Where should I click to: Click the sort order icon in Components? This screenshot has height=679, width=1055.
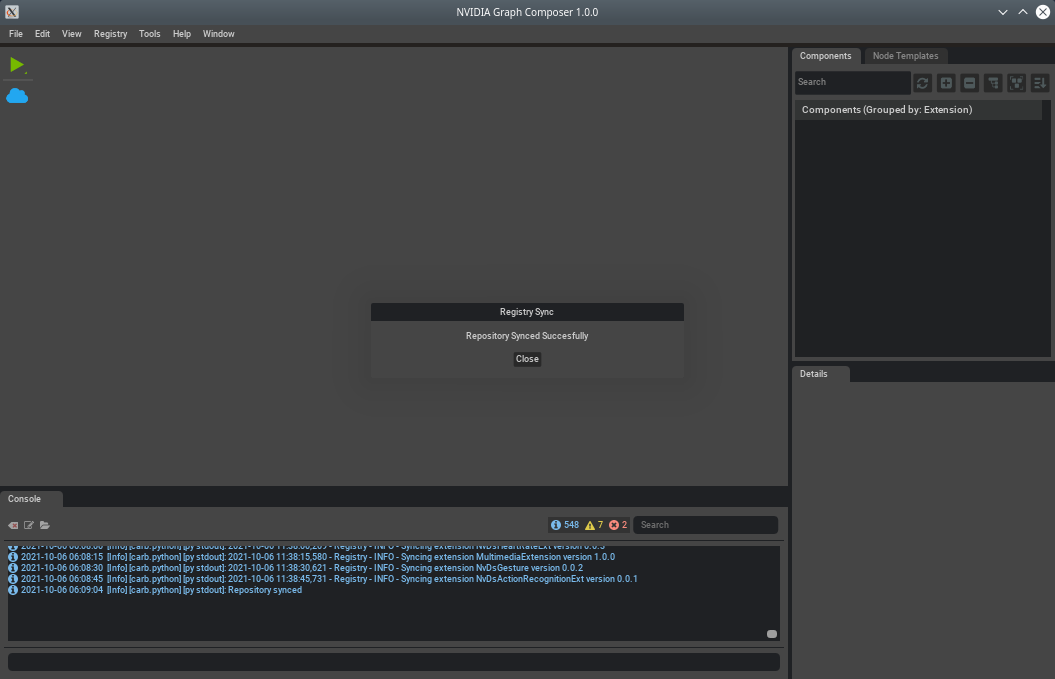tap(1040, 83)
